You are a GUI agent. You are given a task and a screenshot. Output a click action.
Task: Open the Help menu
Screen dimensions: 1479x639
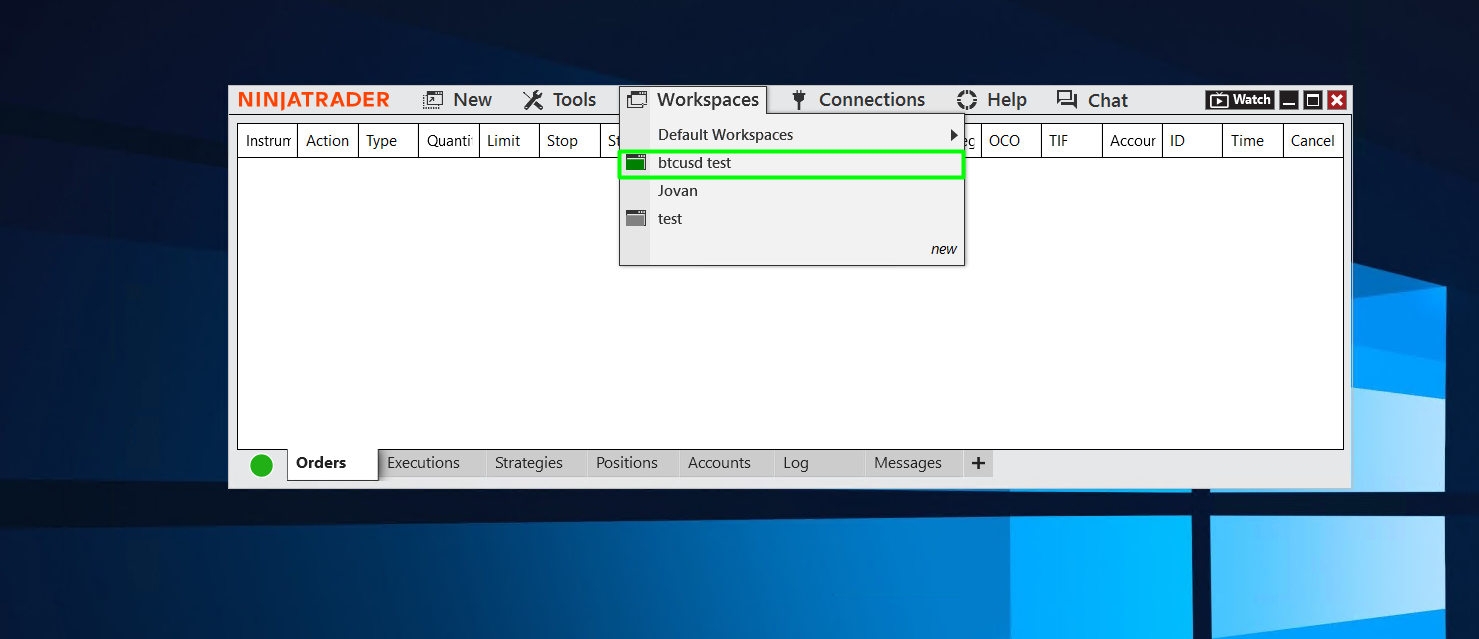tap(991, 100)
